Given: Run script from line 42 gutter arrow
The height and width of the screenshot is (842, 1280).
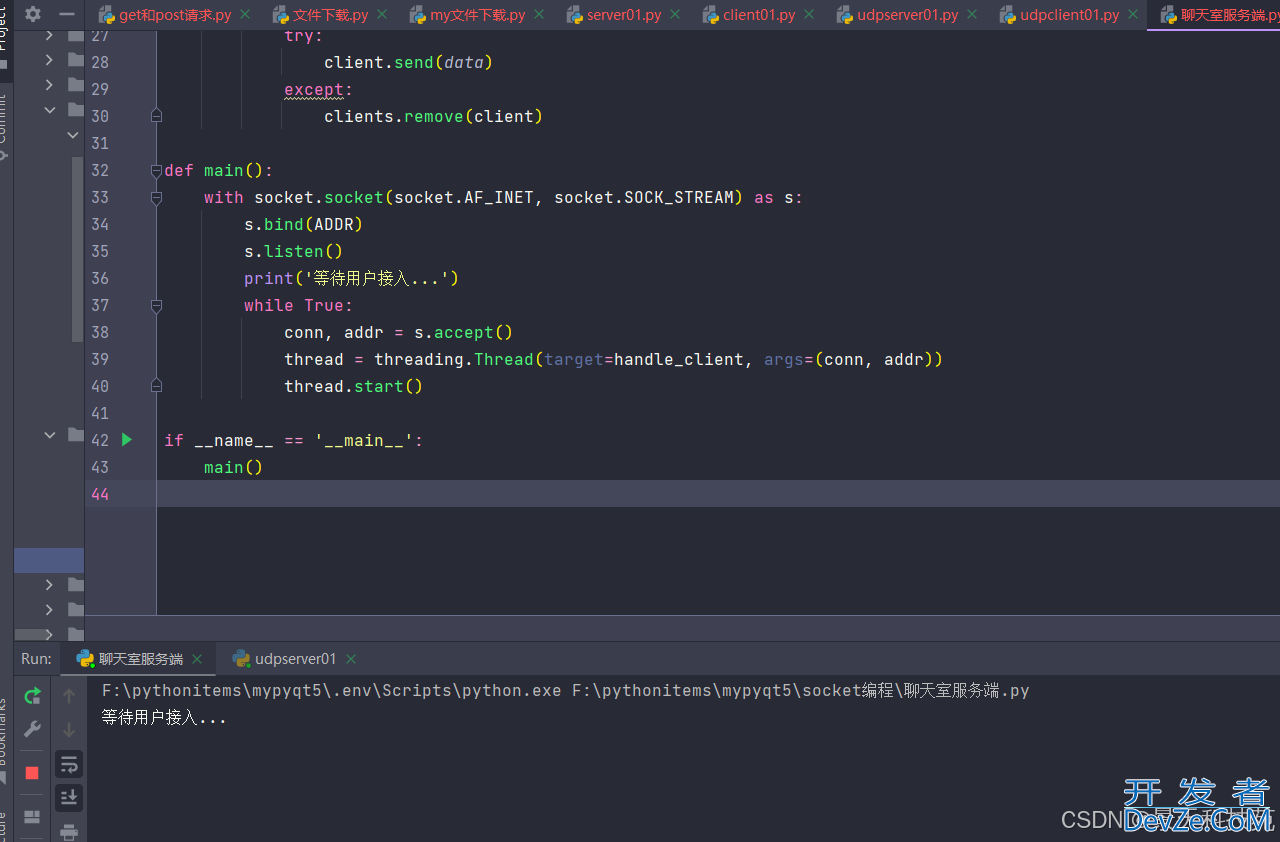Looking at the screenshot, I should point(127,439).
